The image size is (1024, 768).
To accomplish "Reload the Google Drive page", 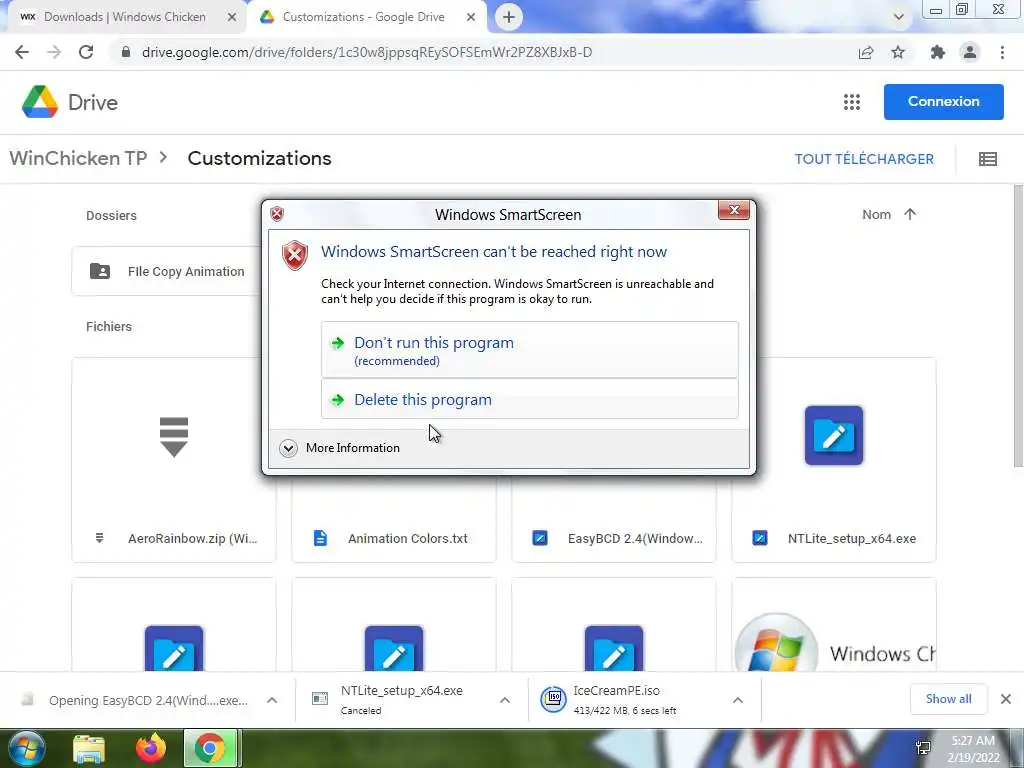I will (x=86, y=52).
